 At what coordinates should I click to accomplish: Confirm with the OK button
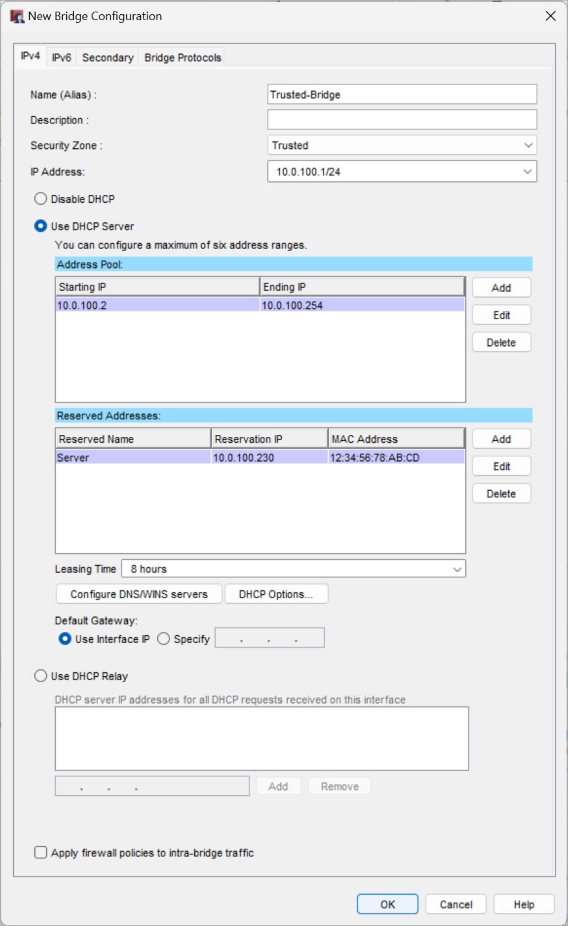[387, 904]
